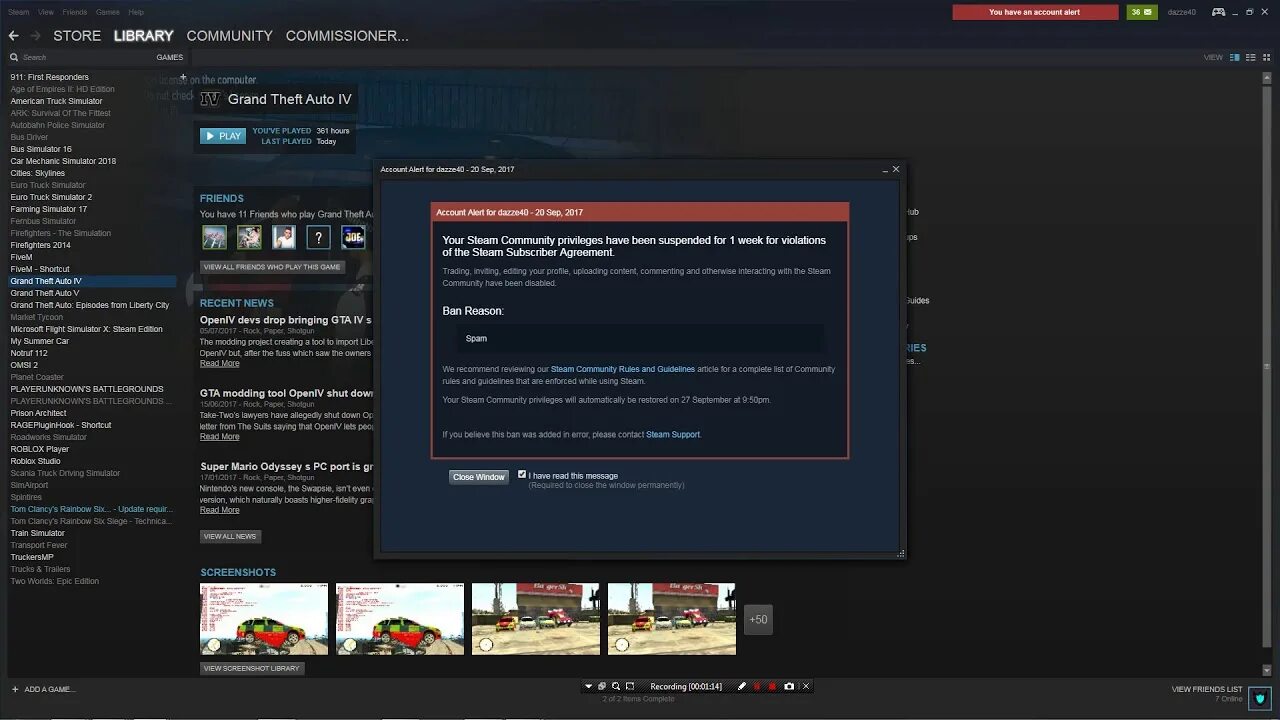This screenshot has height=720, width=1280.
Task: Open the Help menu
Action: [136, 12]
